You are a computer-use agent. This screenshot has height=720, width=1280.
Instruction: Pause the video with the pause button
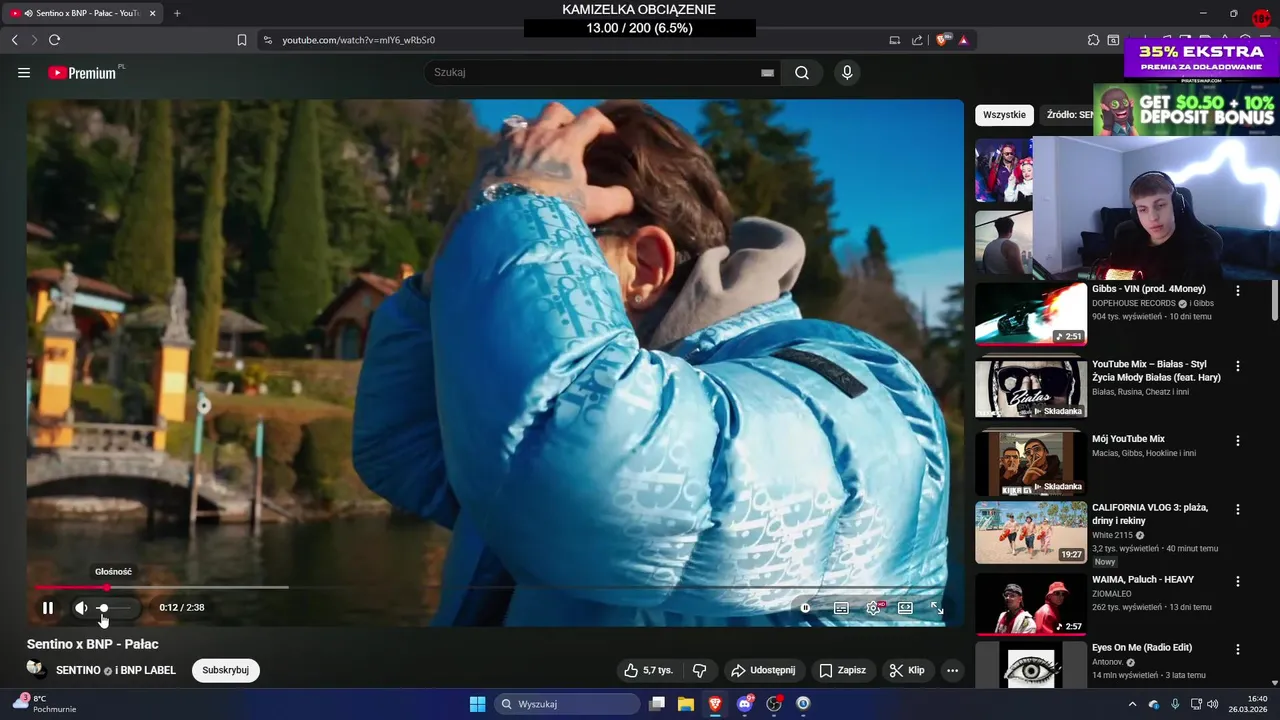48,607
